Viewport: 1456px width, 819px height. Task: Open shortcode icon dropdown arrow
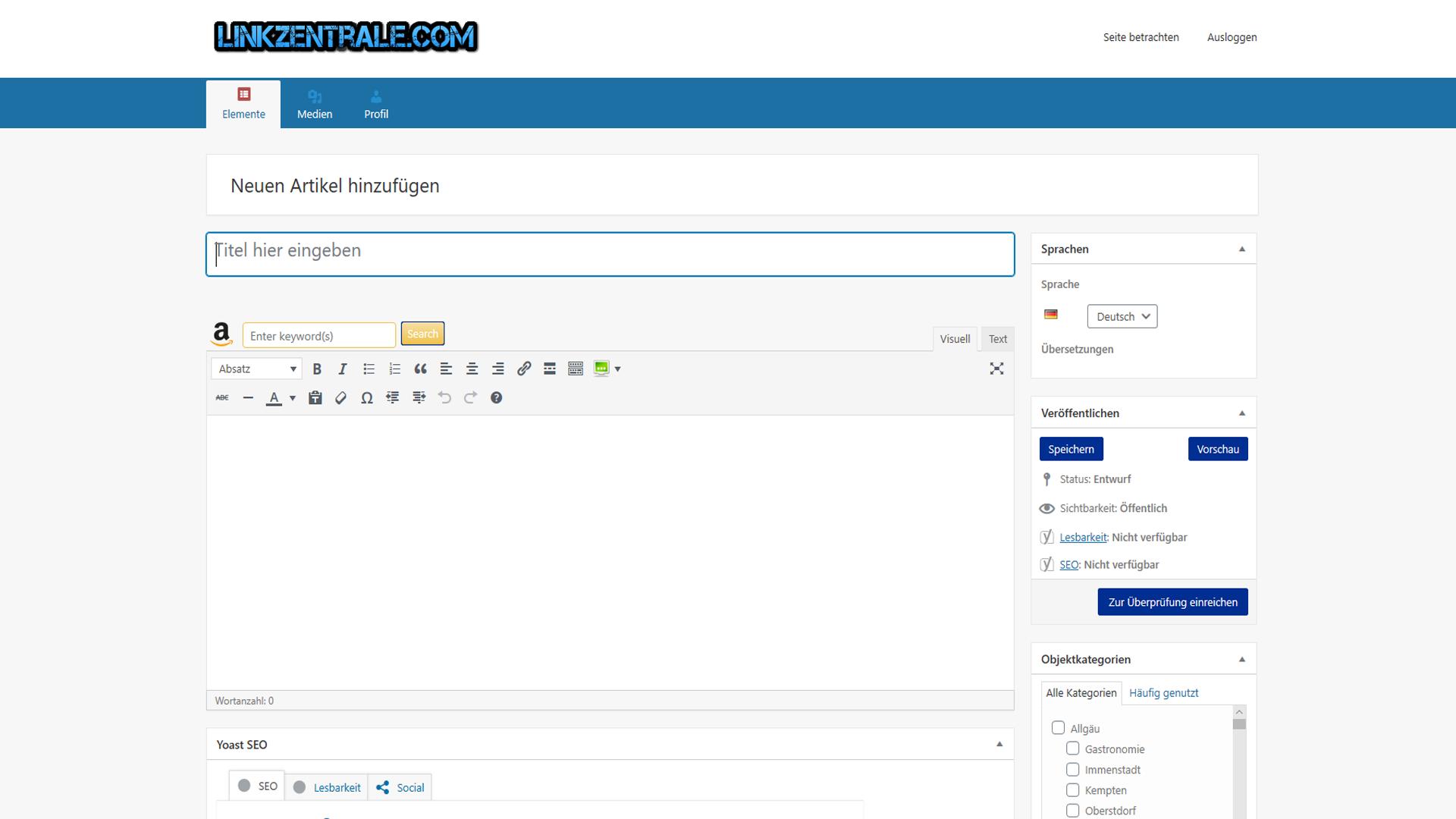pyautogui.click(x=618, y=369)
